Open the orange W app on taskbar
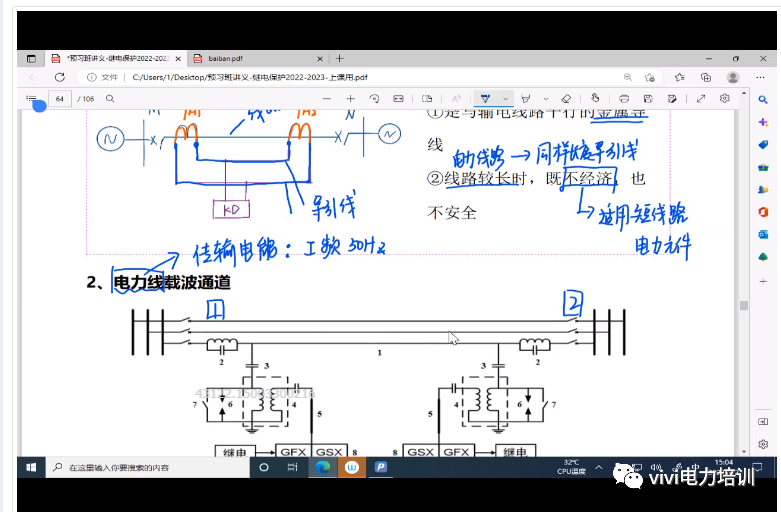 (352, 468)
